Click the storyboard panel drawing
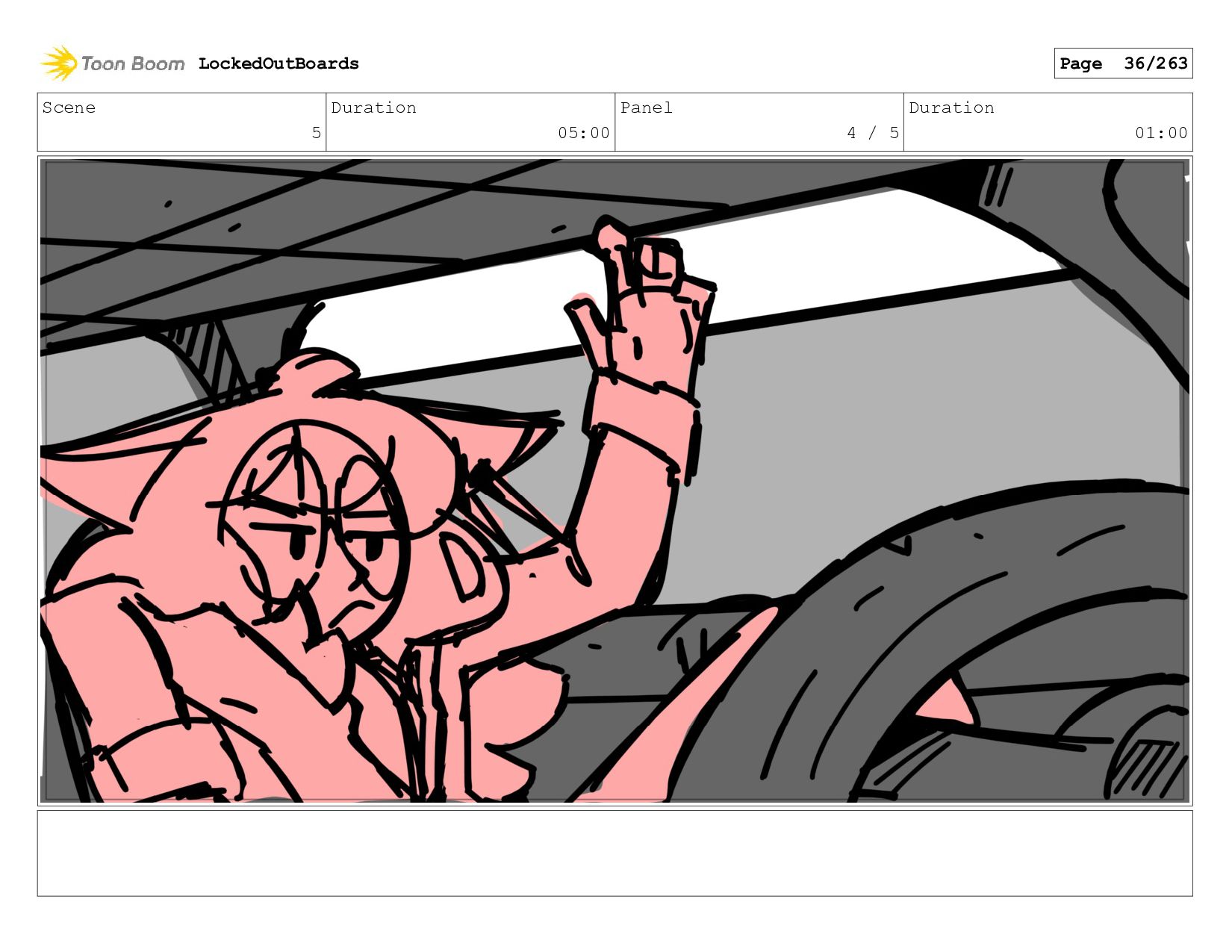 (x=615, y=481)
